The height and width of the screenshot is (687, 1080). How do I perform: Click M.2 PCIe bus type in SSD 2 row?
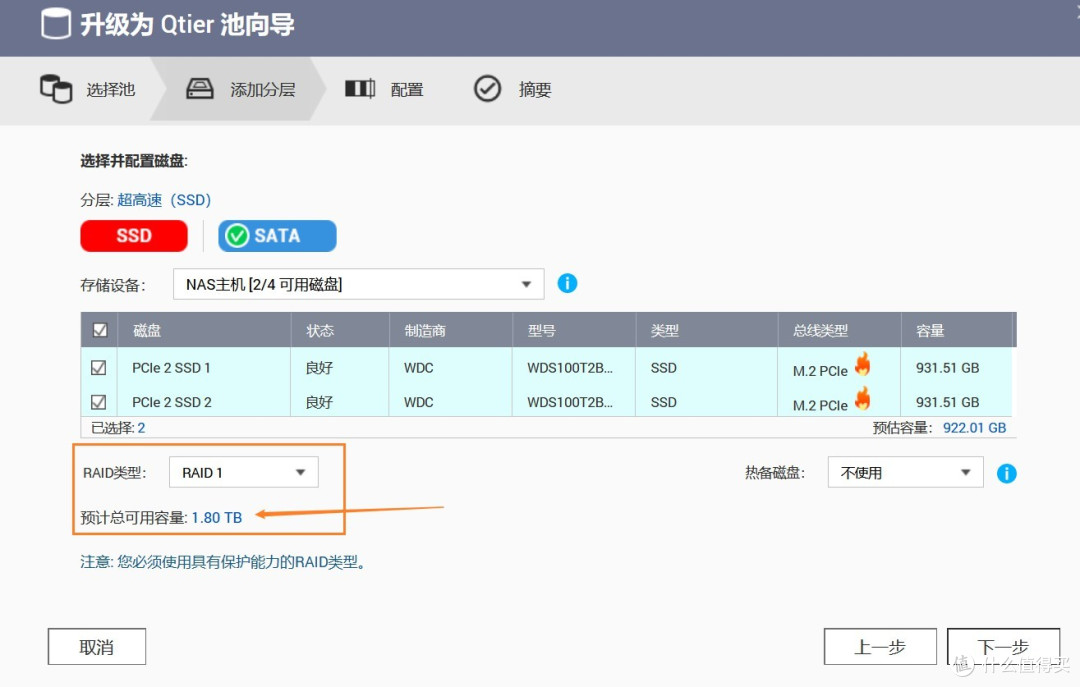pos(820,405)
